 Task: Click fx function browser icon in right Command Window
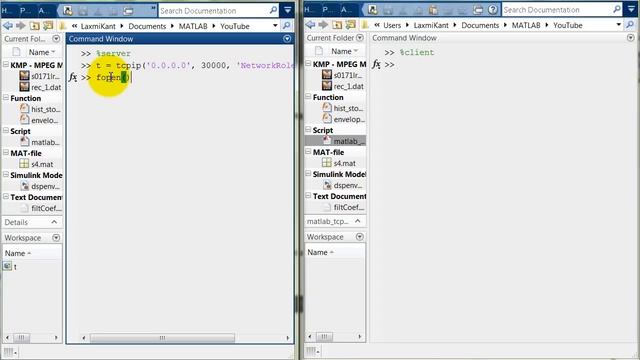[x=376, y=64]
